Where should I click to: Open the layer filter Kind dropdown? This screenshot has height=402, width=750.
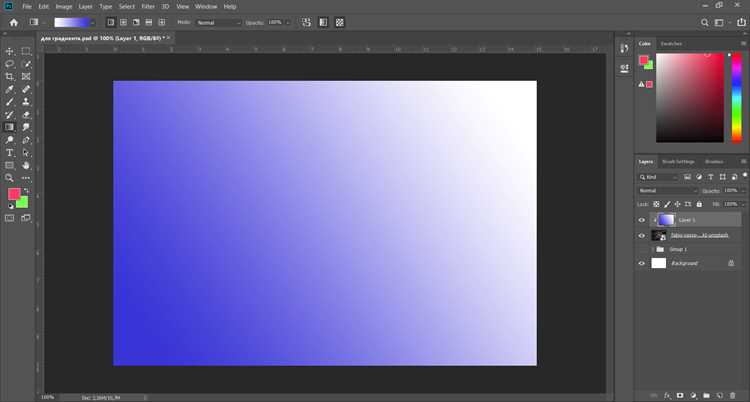pyautogui.click(x=659, y=177)
